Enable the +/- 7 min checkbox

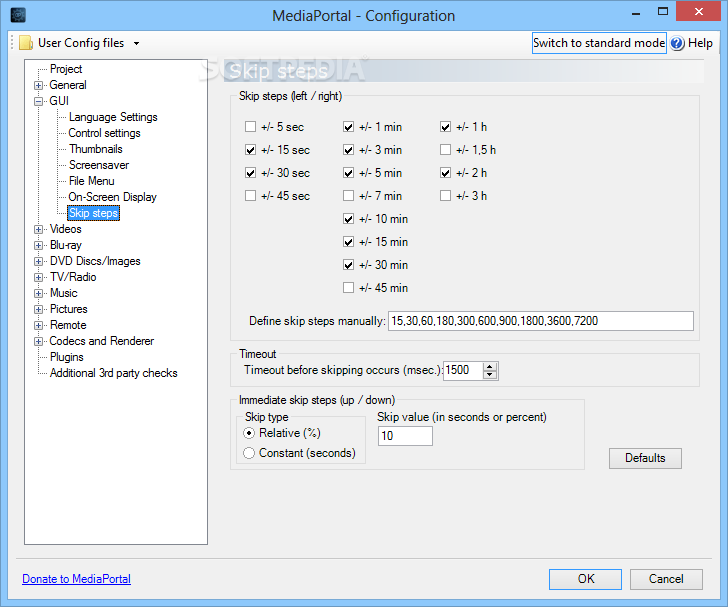coord(348,196)
